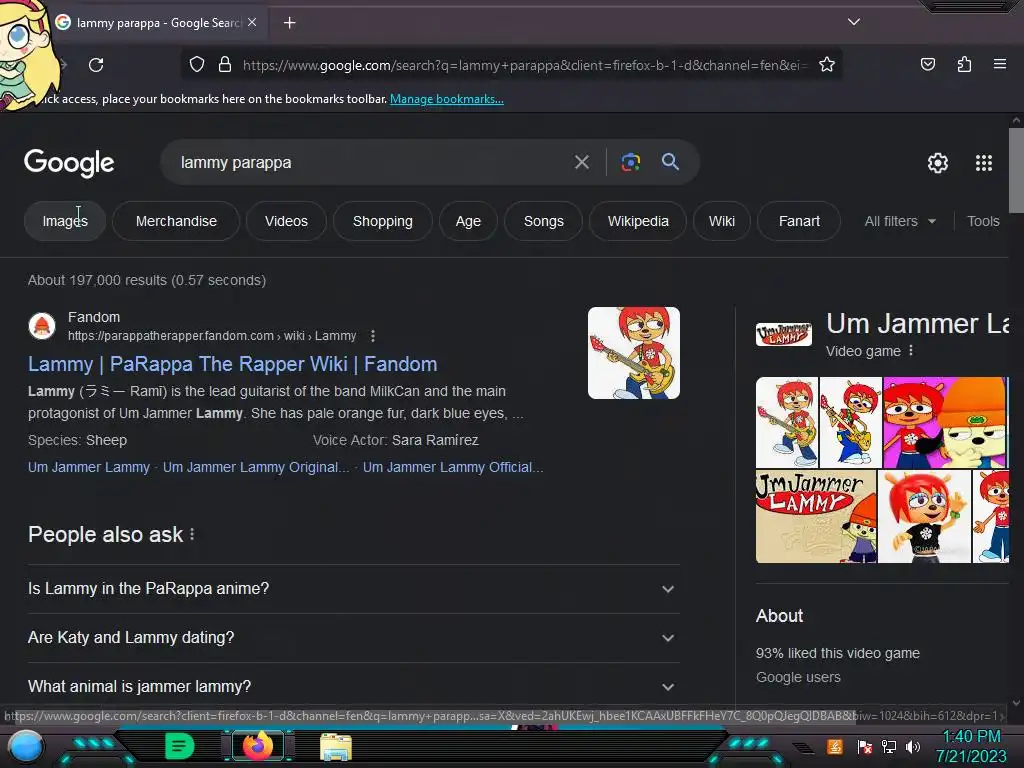Open Um Jammer Lammy cover art image
Viewport: 1024px width, 768px height.
click(816, 516)
